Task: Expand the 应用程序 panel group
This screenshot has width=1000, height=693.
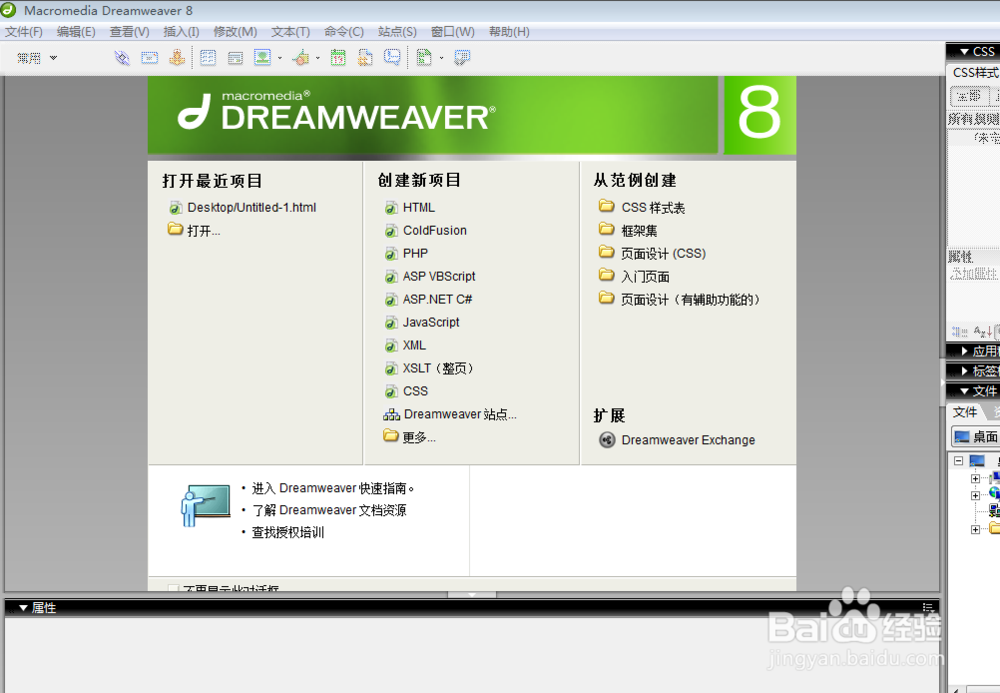Action: [964, 351]
